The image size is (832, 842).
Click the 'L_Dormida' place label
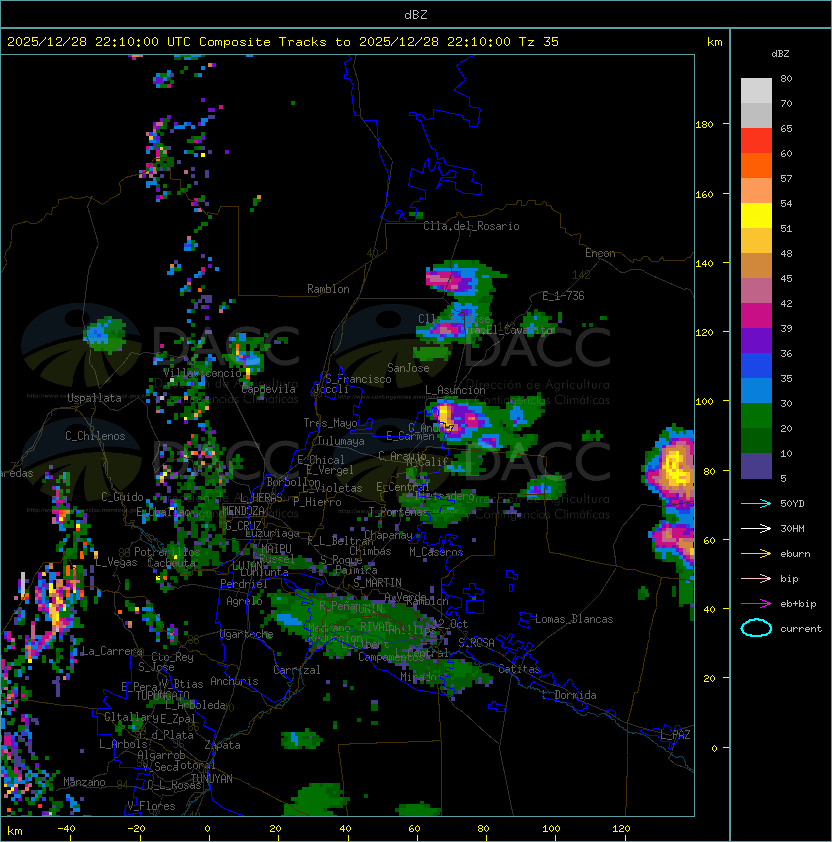tap(569, 695)
